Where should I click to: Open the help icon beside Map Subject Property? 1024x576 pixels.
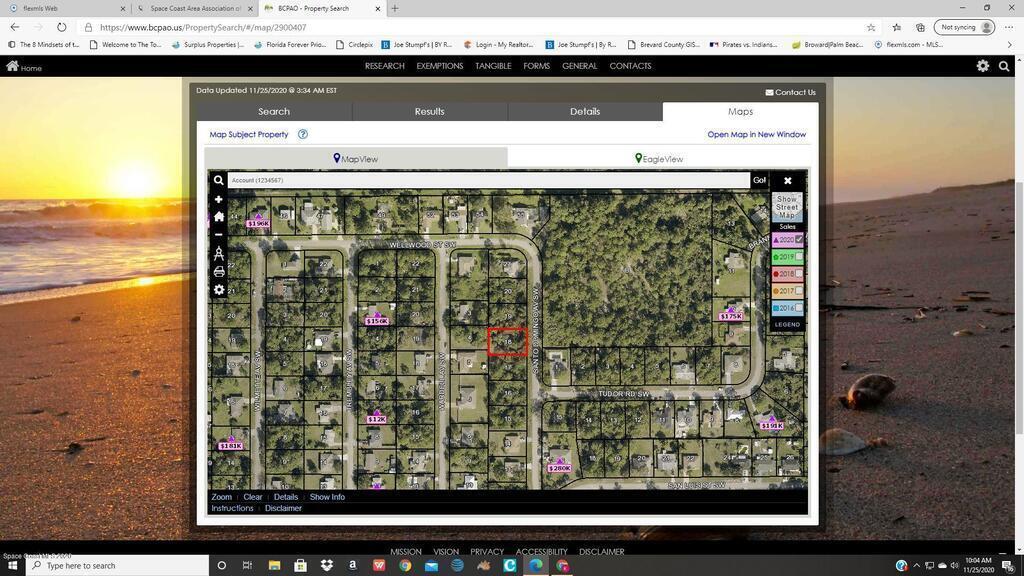coord(302,134)
